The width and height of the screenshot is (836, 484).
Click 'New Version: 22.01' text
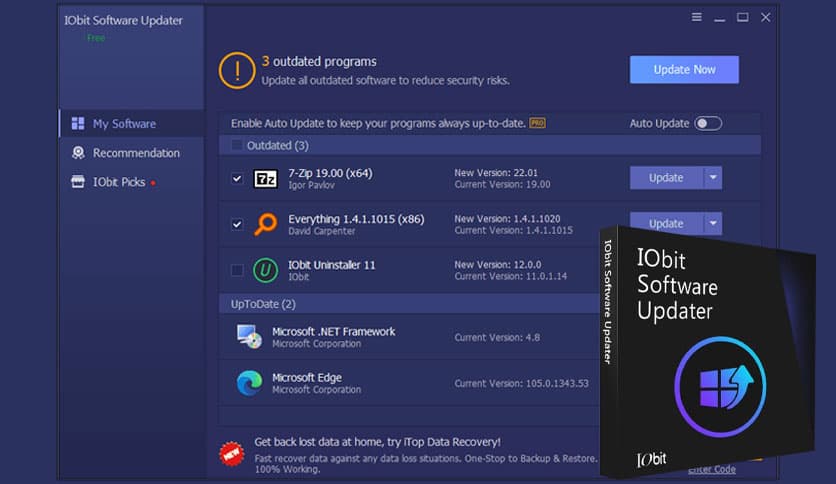coord(496,173)
